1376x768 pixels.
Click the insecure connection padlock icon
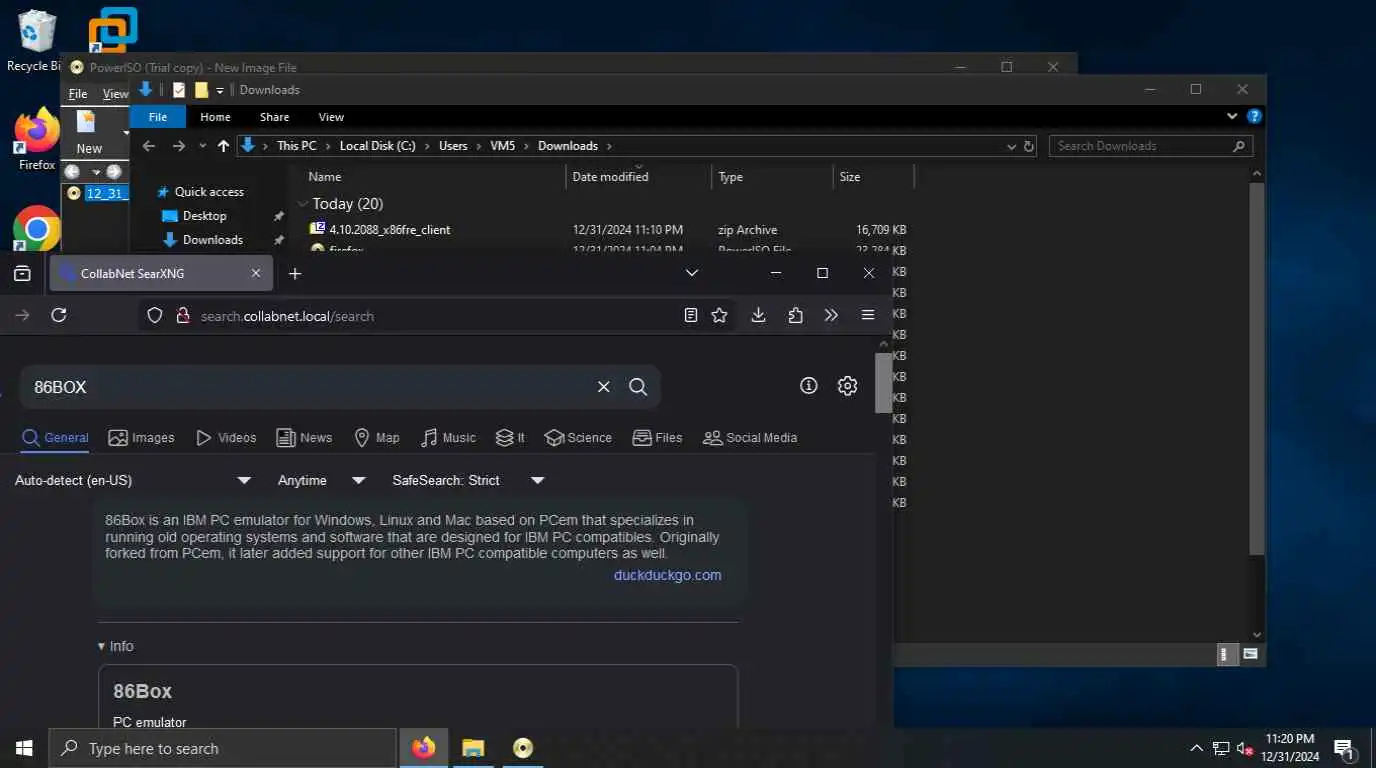[x=182, y=315]
